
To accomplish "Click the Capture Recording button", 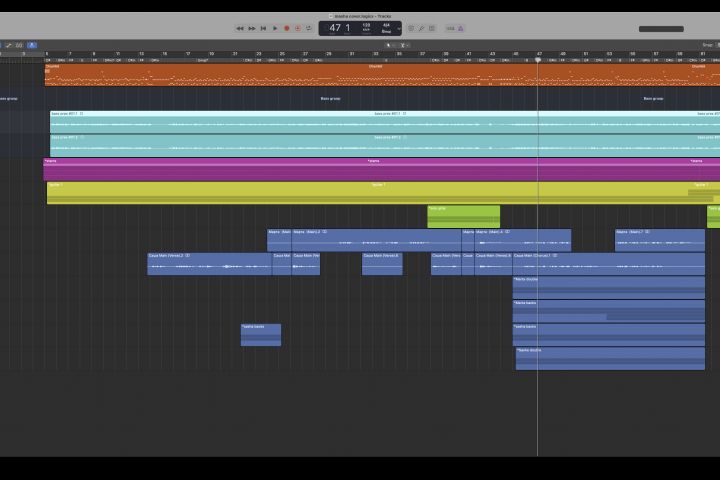I will (x=298, y=28).
